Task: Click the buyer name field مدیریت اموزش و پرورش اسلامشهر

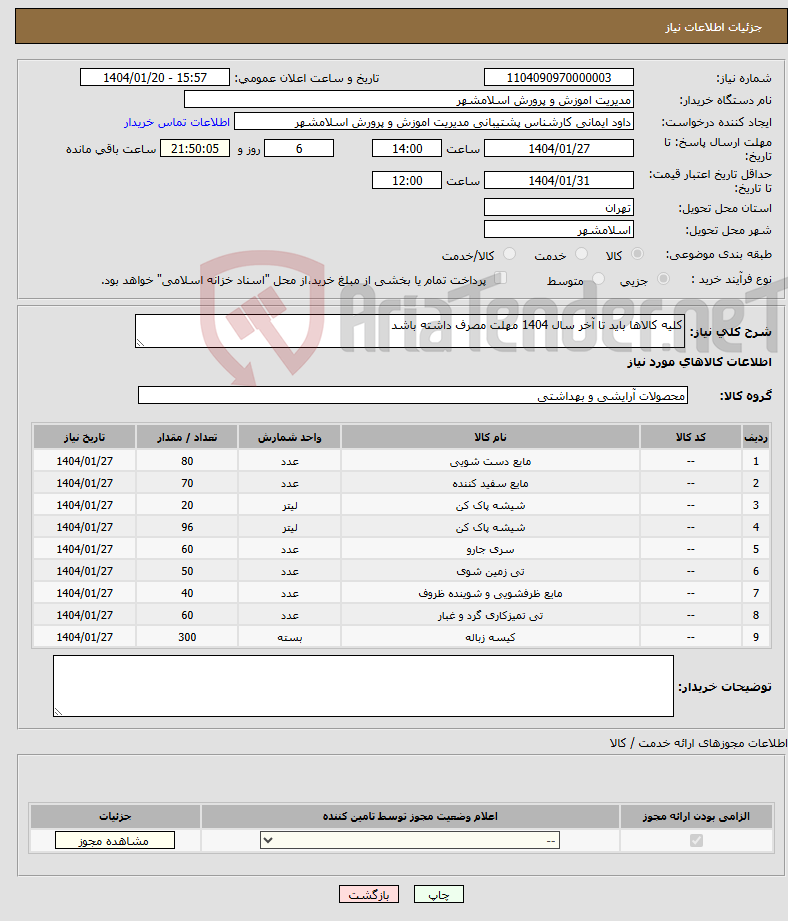Action: point(409,100)
